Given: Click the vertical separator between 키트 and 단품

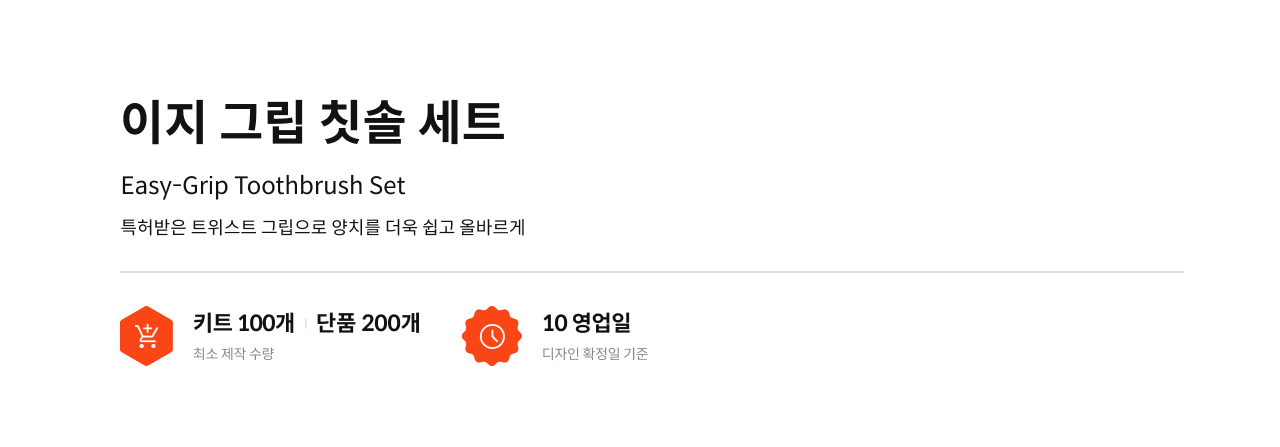Looking at the screenshot, I should 305,323.
